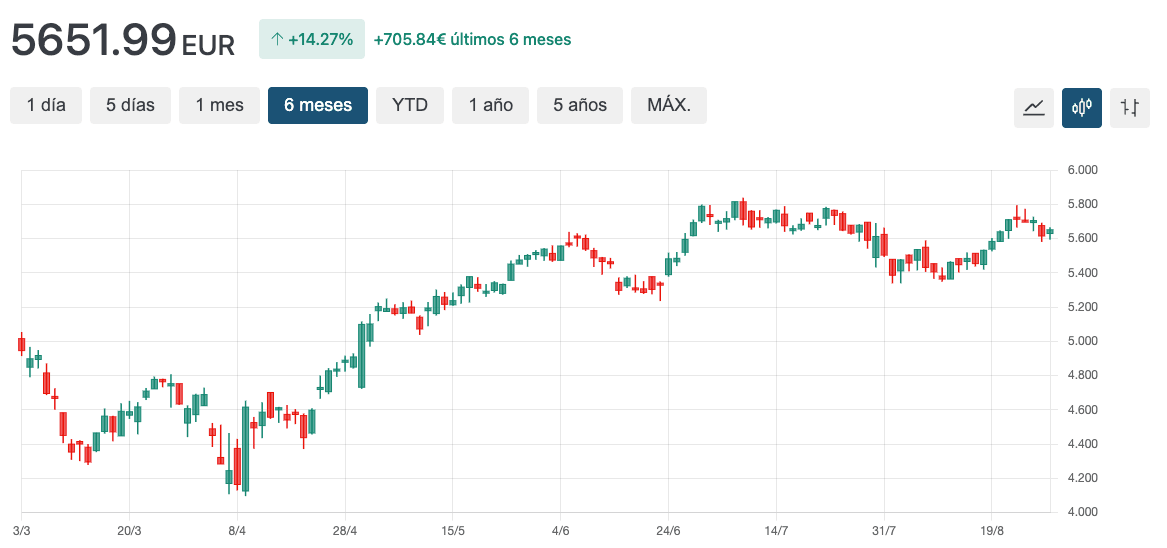
Task: Click the 6.000 price axis label
Action: tap(1083, 170)
